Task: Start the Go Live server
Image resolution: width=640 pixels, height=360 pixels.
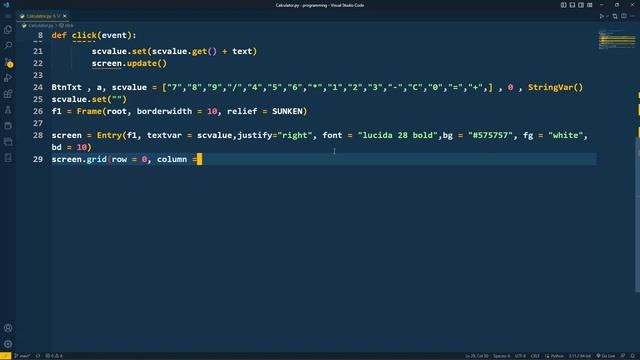Action: 606,356
